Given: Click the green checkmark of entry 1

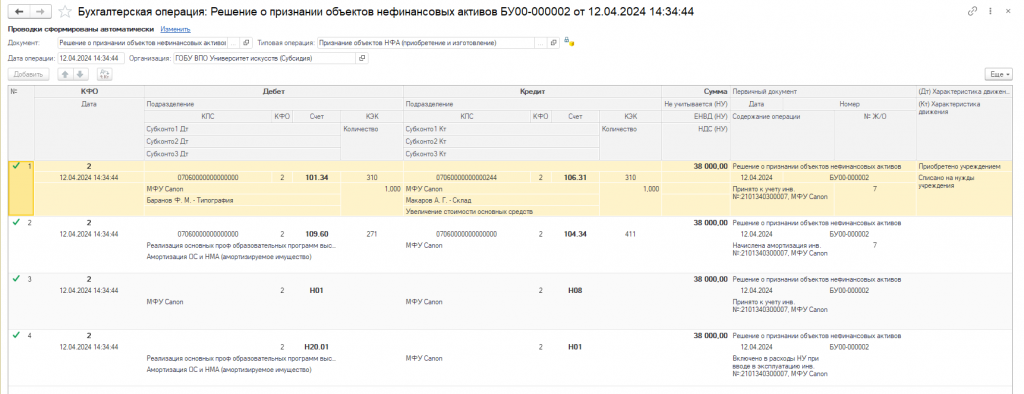Looking at the screenshot, I should click(16, 167).
